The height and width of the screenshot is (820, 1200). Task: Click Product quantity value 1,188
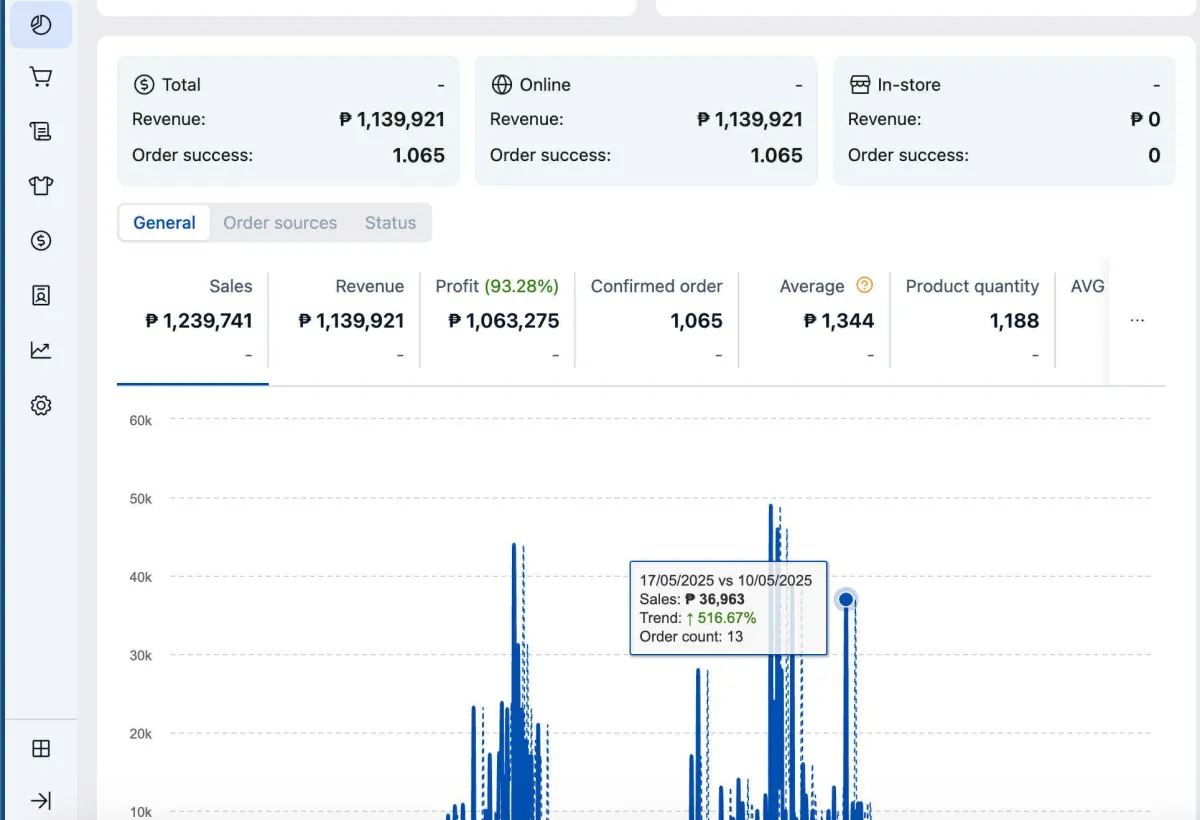pyautogui.click(x=1014, y=321)
